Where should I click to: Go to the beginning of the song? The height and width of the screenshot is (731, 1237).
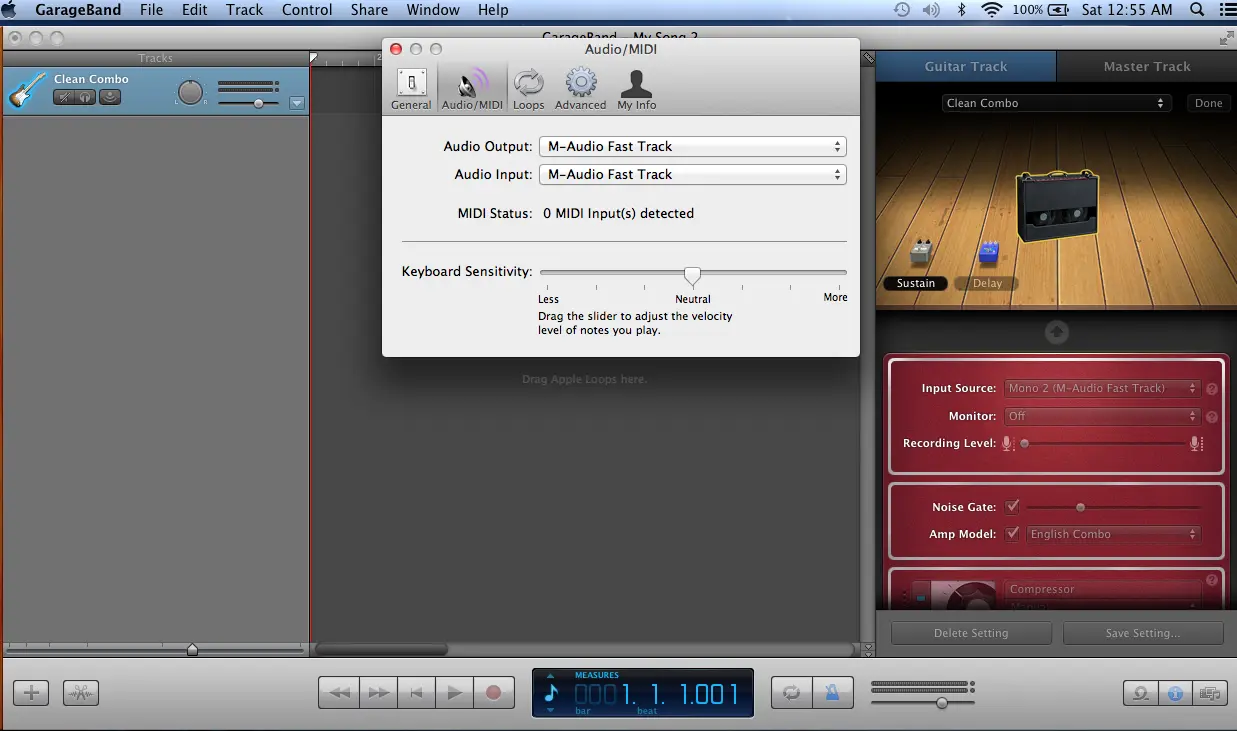[417, 692]
